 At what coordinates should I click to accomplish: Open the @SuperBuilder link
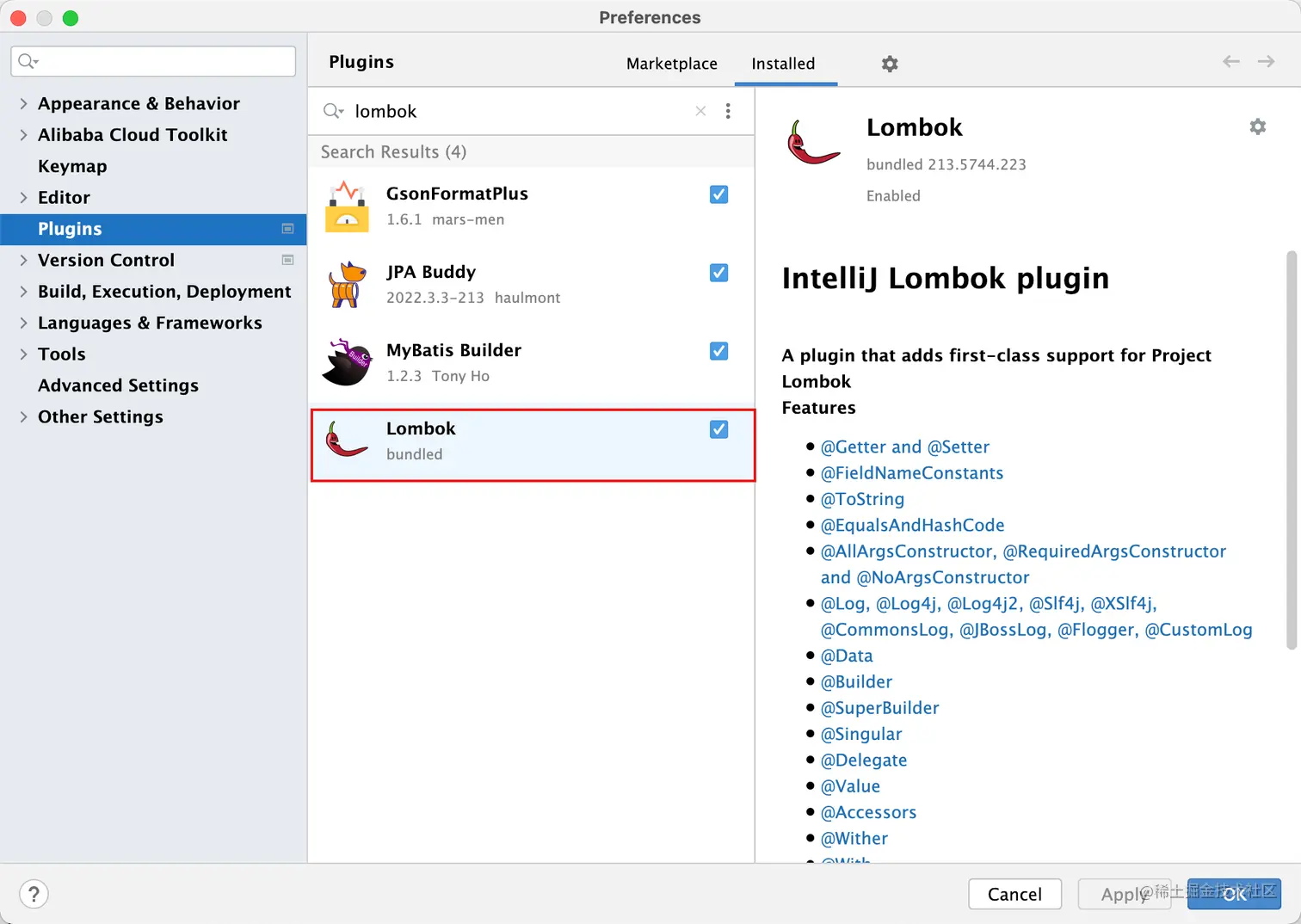pos(879,708)
